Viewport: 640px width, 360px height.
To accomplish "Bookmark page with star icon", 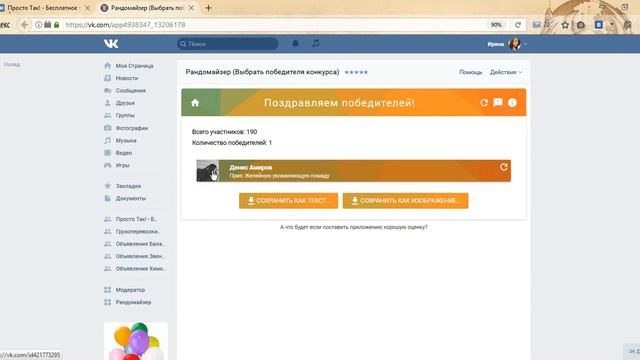I will click(565, 25).
